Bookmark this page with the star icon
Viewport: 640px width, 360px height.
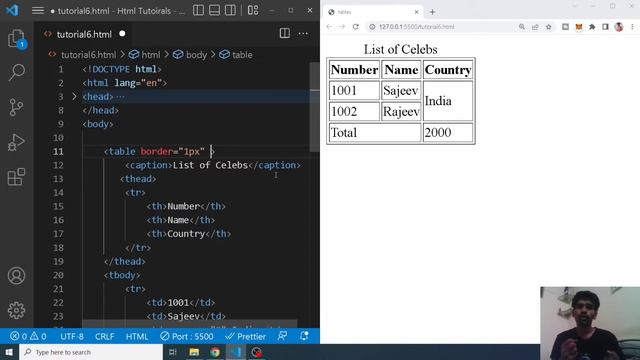point(549,27)
